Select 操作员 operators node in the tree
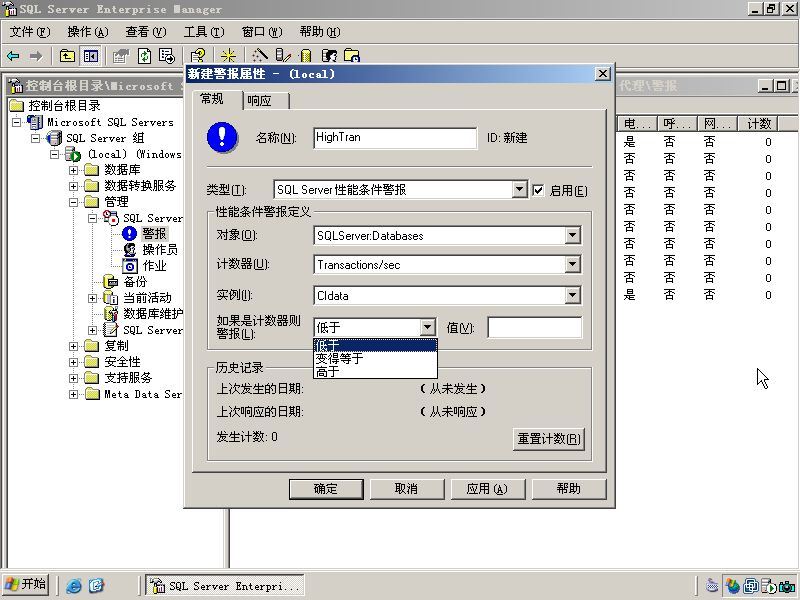 click(x=160, y=249)
